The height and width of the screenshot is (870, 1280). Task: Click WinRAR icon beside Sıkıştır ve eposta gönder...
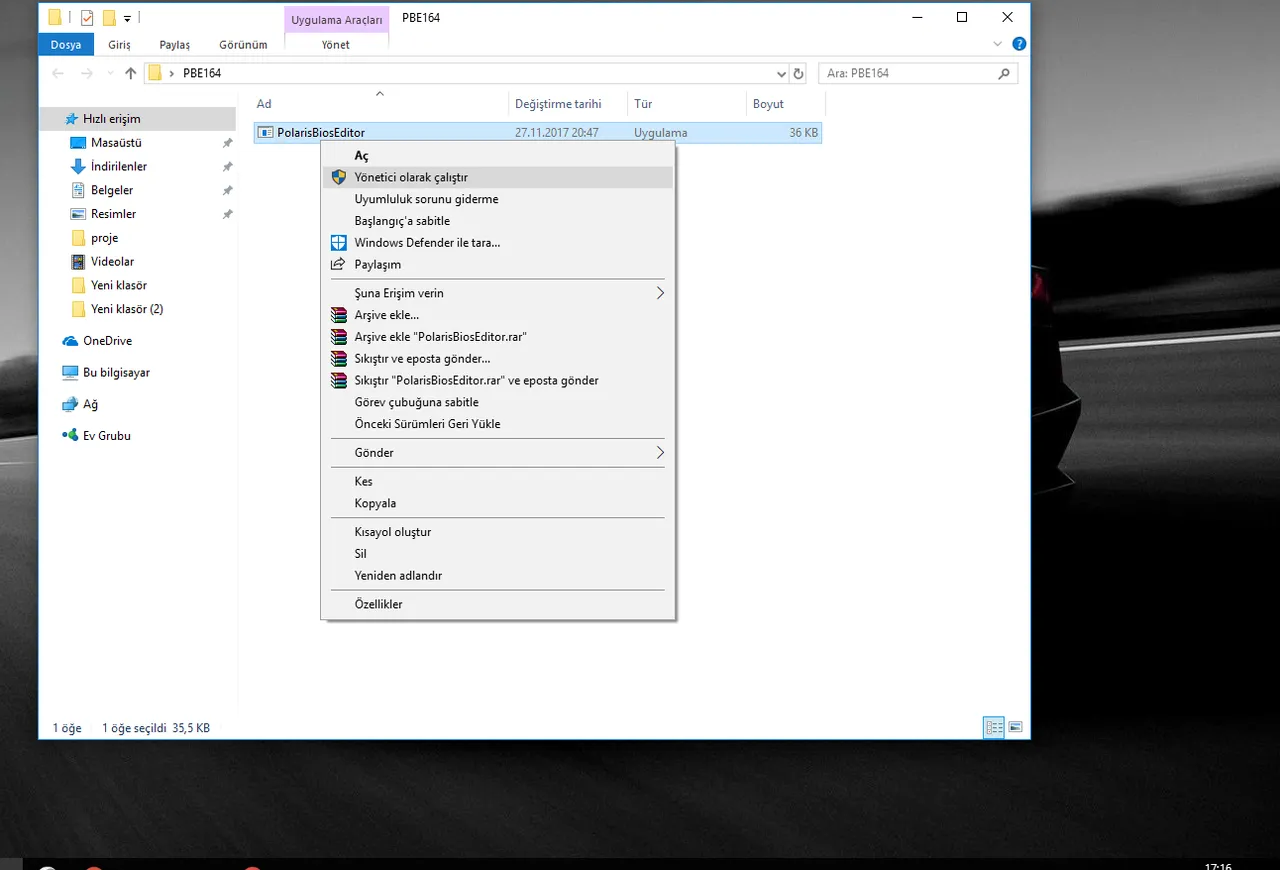338,359
